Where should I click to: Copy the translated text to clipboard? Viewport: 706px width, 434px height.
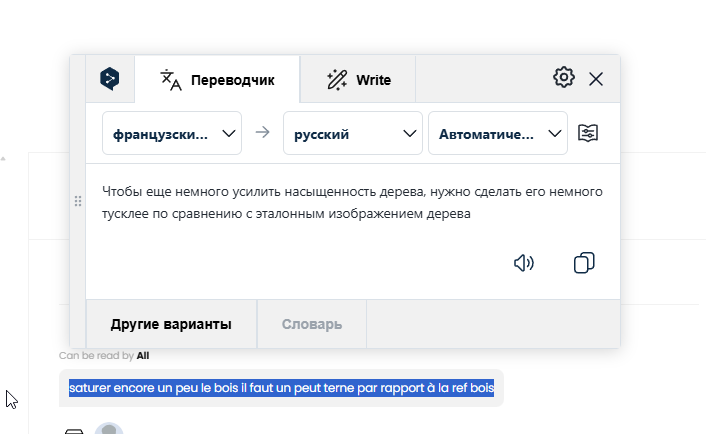tap(584, 262)
